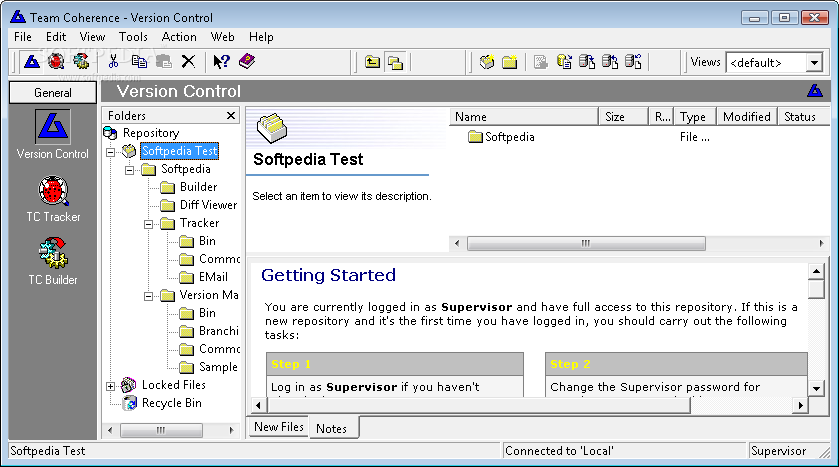
Task: Click the Paste toolbar icon
Action: click(x=164, y=62)
